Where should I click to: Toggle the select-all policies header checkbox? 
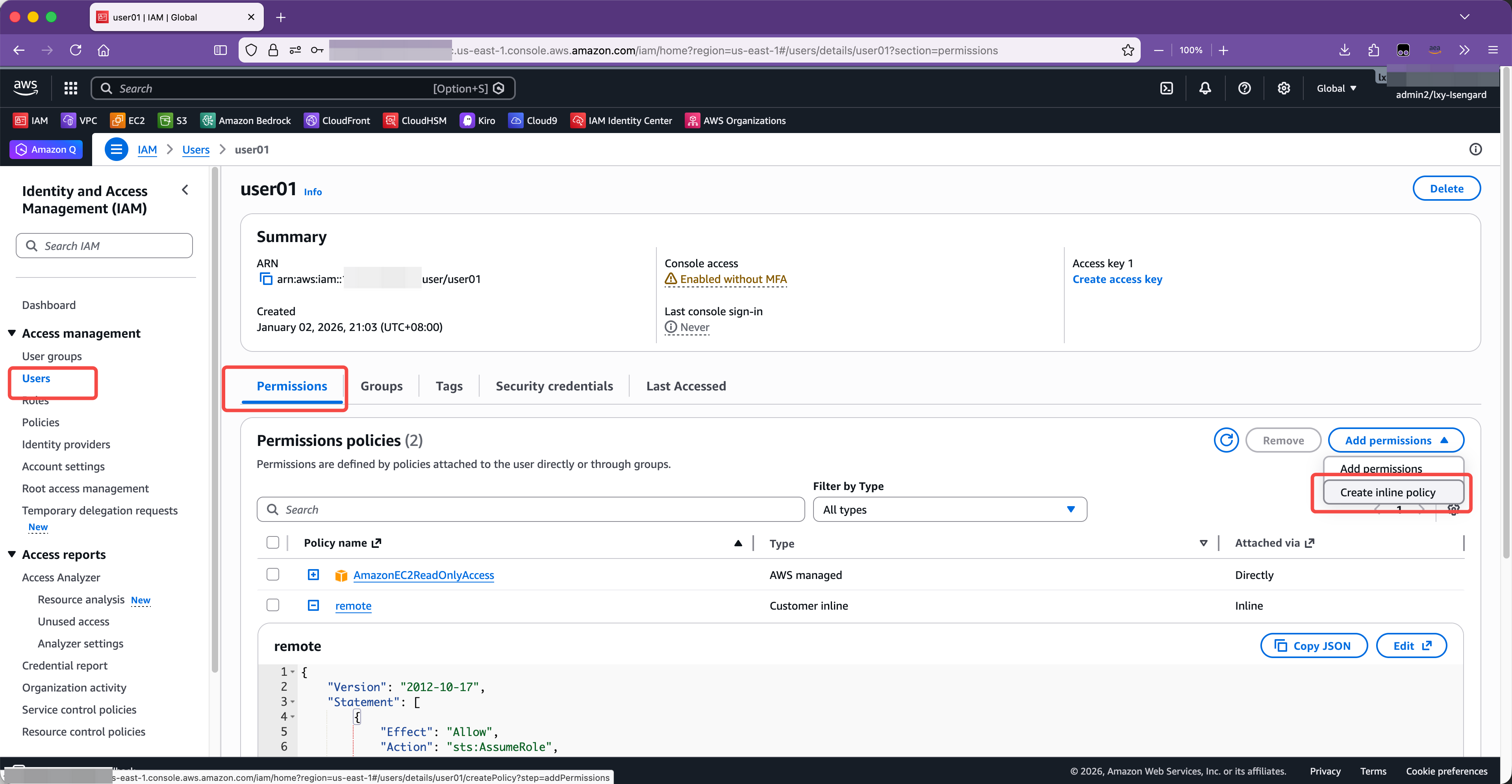pos(273,542)
